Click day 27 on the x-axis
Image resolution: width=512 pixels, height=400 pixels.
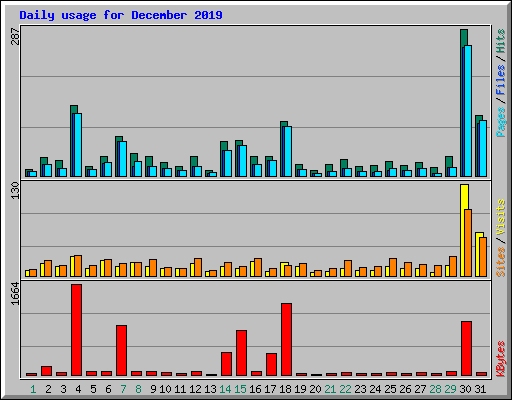pyautogui.click(x=420, y=389)
